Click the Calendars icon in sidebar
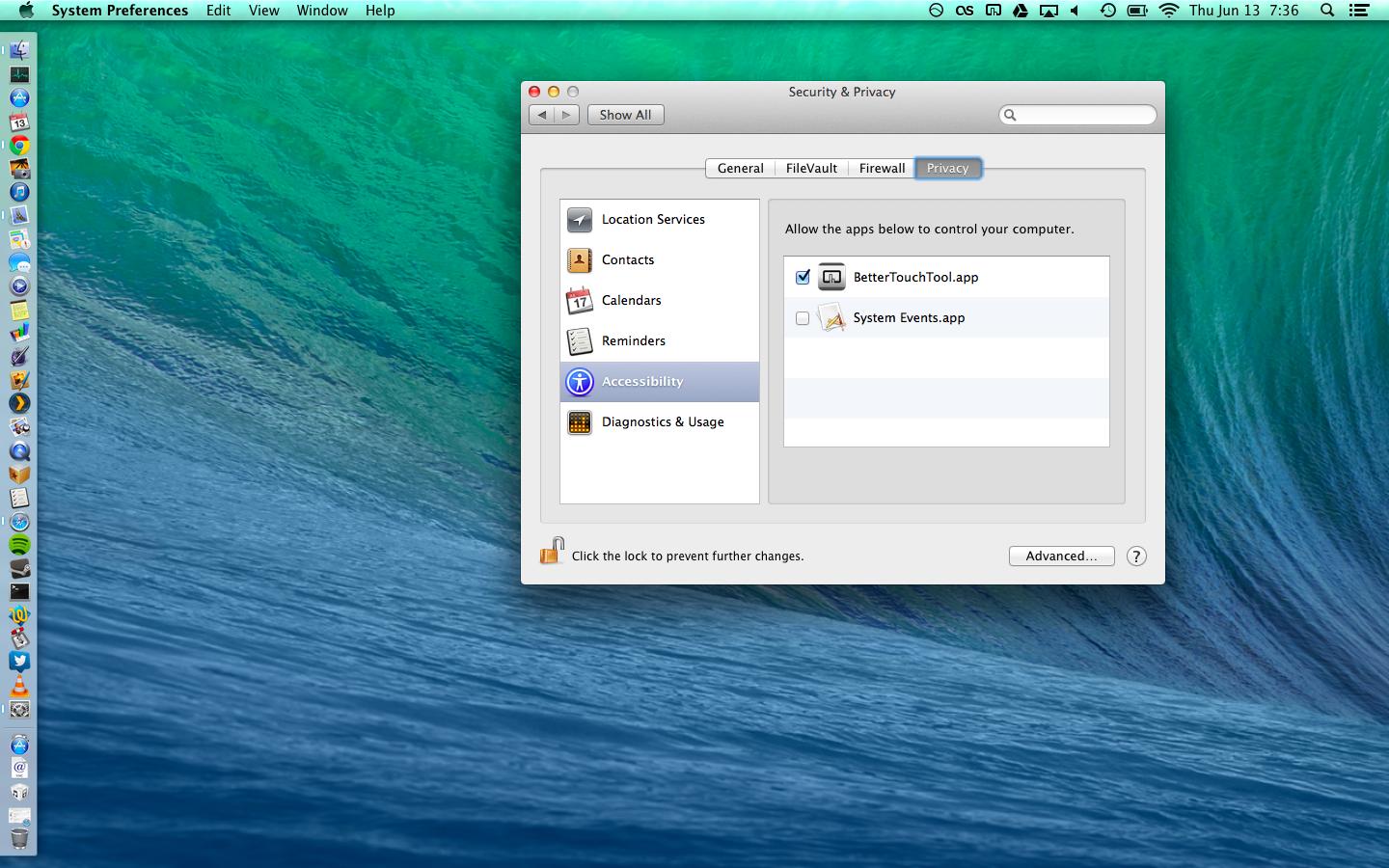Image resolution: width=1389 pixels, height=868 pixels. 580,301
